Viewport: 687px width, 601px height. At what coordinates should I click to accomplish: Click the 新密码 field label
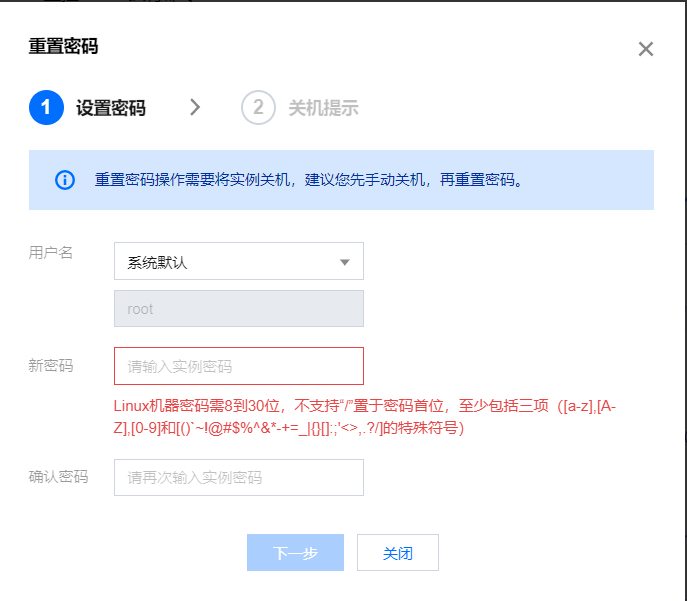tap(51, 366)
